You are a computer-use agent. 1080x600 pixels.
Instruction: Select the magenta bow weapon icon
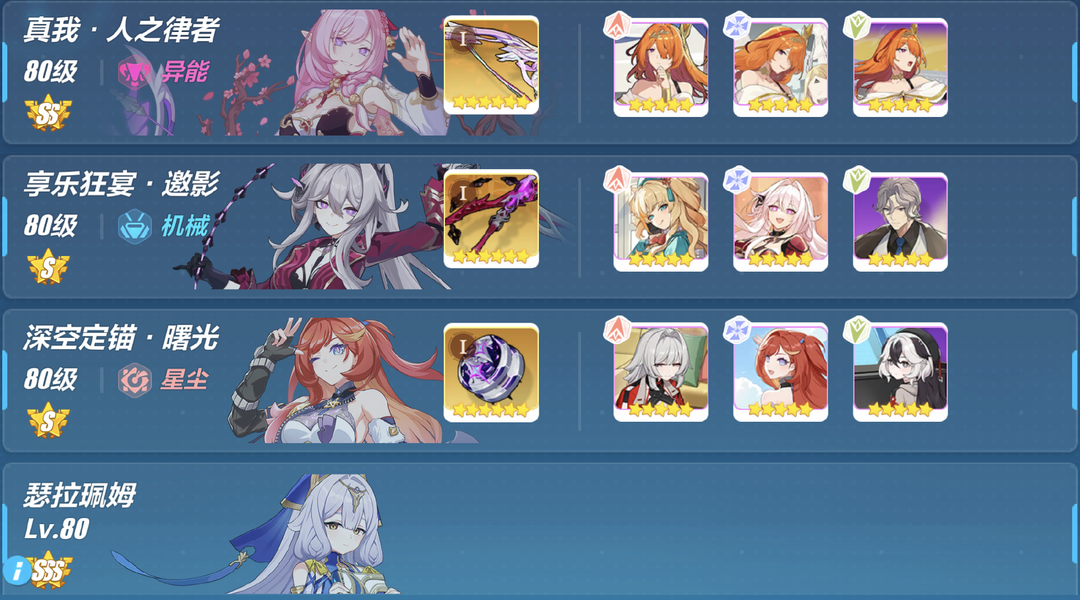491,219
